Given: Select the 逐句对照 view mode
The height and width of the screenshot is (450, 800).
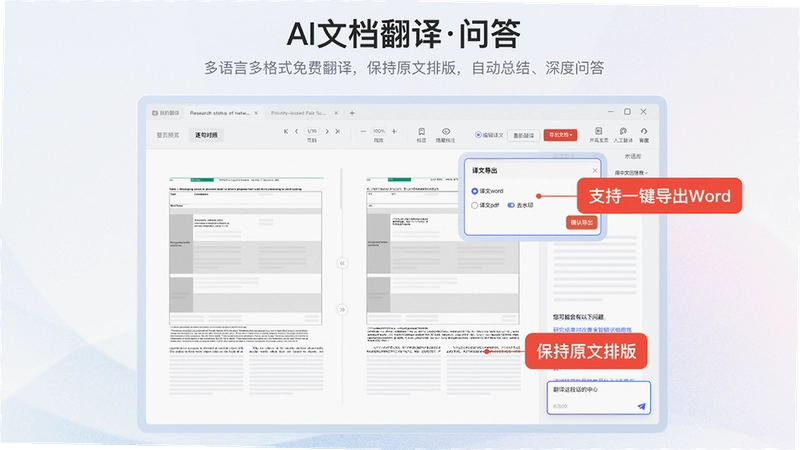Looking at the screenshot, I should (x=206, y=135).
